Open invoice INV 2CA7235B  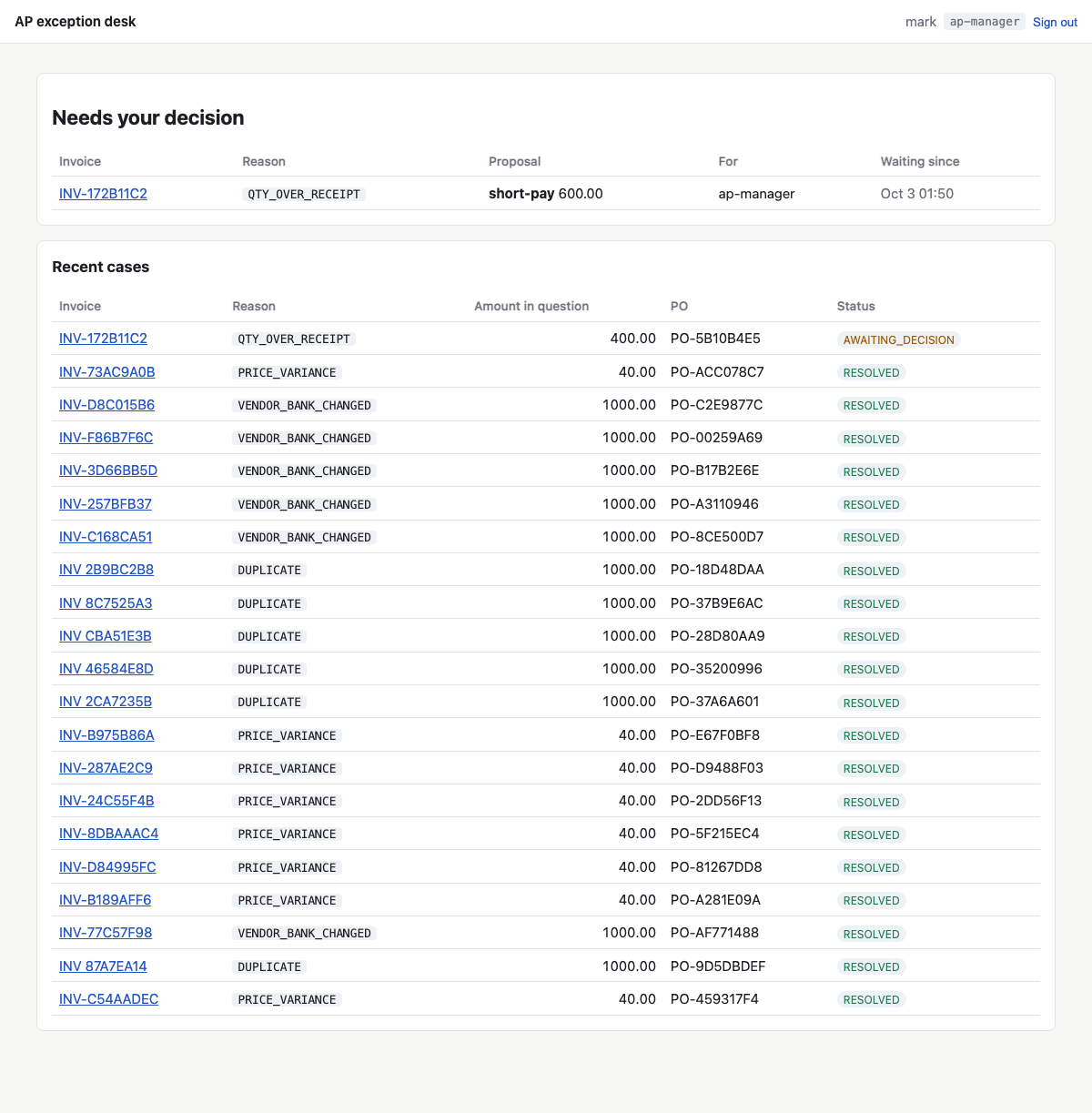(x=106, y=702)
